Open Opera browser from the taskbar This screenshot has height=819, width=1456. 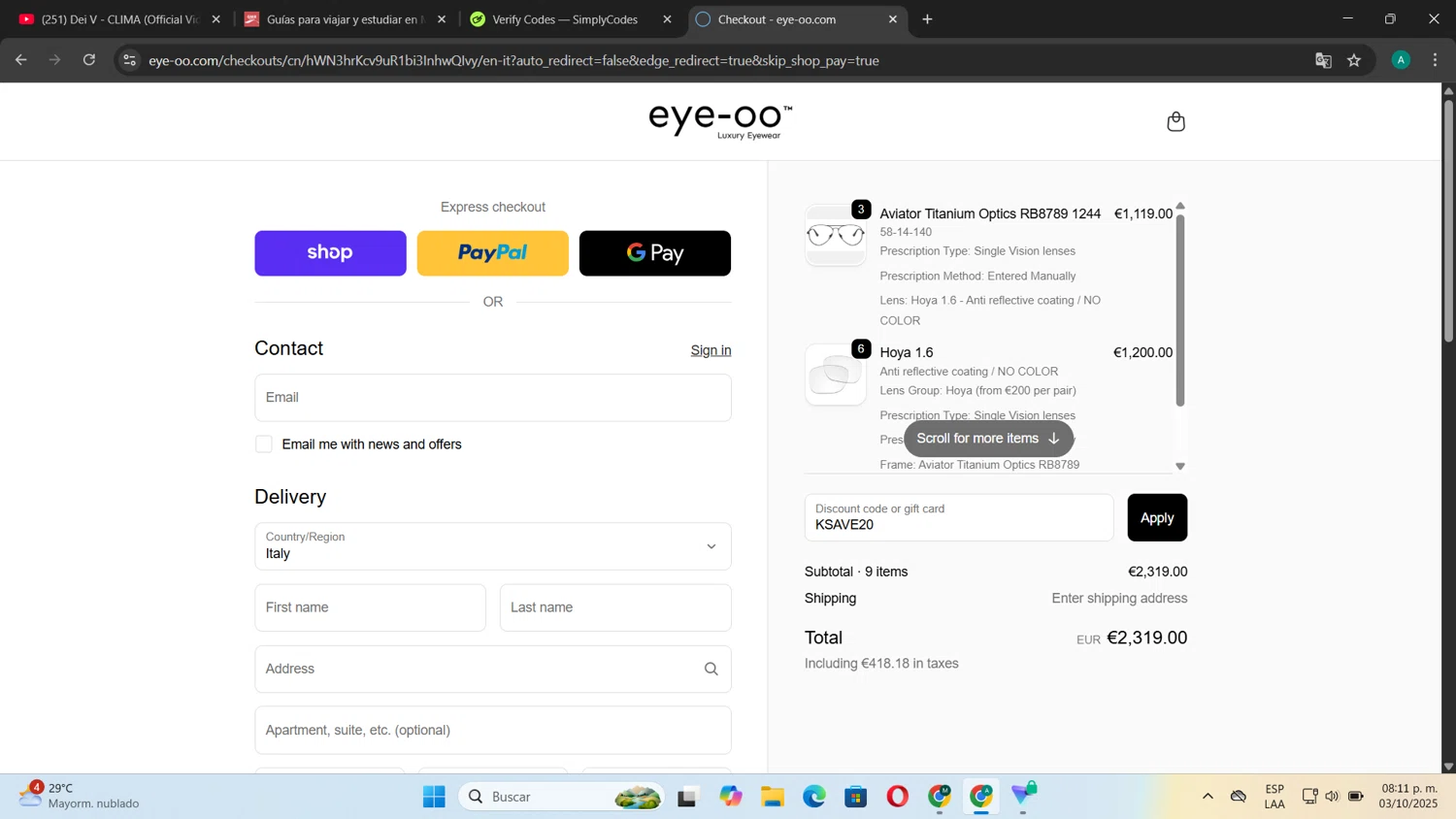pos(897,797)
